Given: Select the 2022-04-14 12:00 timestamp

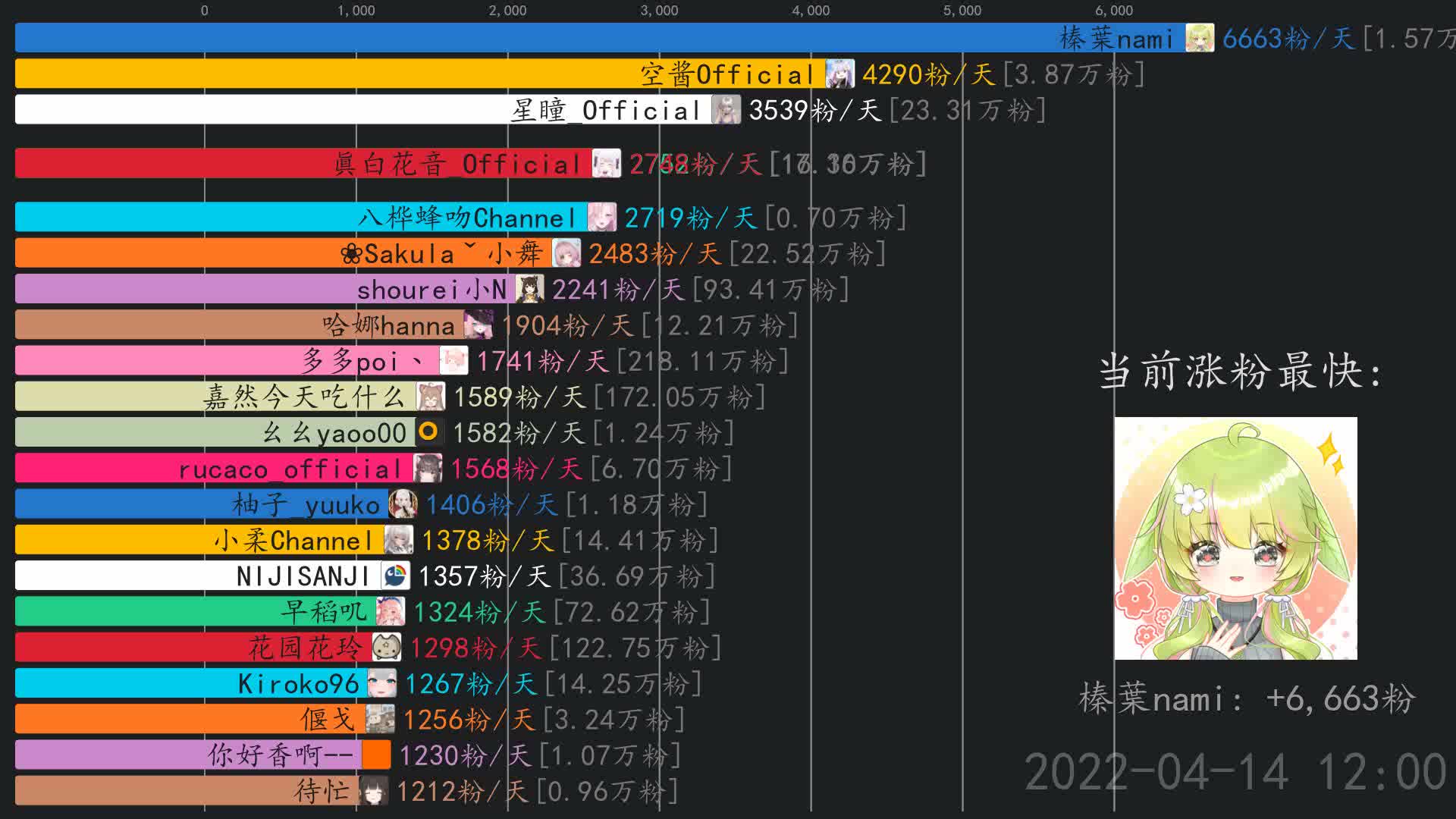Looking at the screenshot, I should (x=1236, y=770).
